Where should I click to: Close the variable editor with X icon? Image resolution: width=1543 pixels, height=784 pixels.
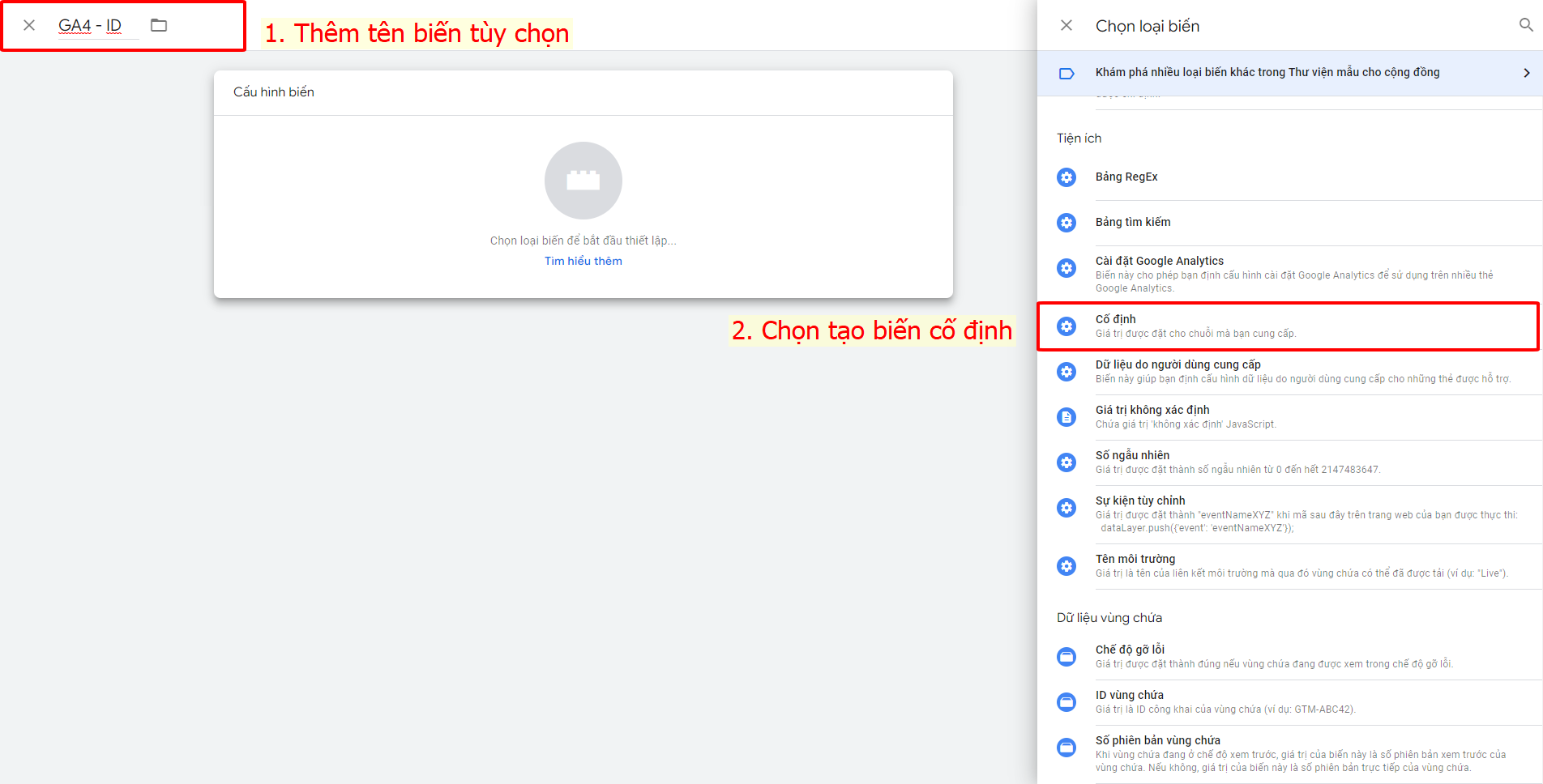click(29, 25)
